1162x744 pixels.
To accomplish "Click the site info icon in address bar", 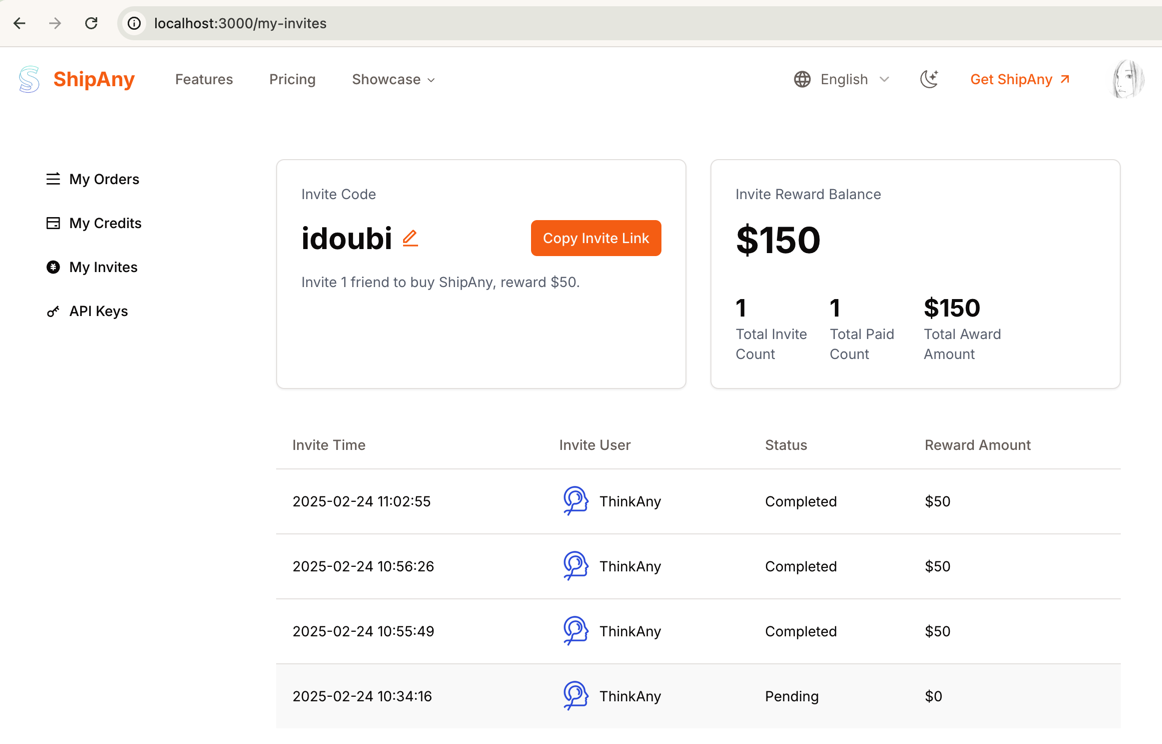I will coord(134,23).
